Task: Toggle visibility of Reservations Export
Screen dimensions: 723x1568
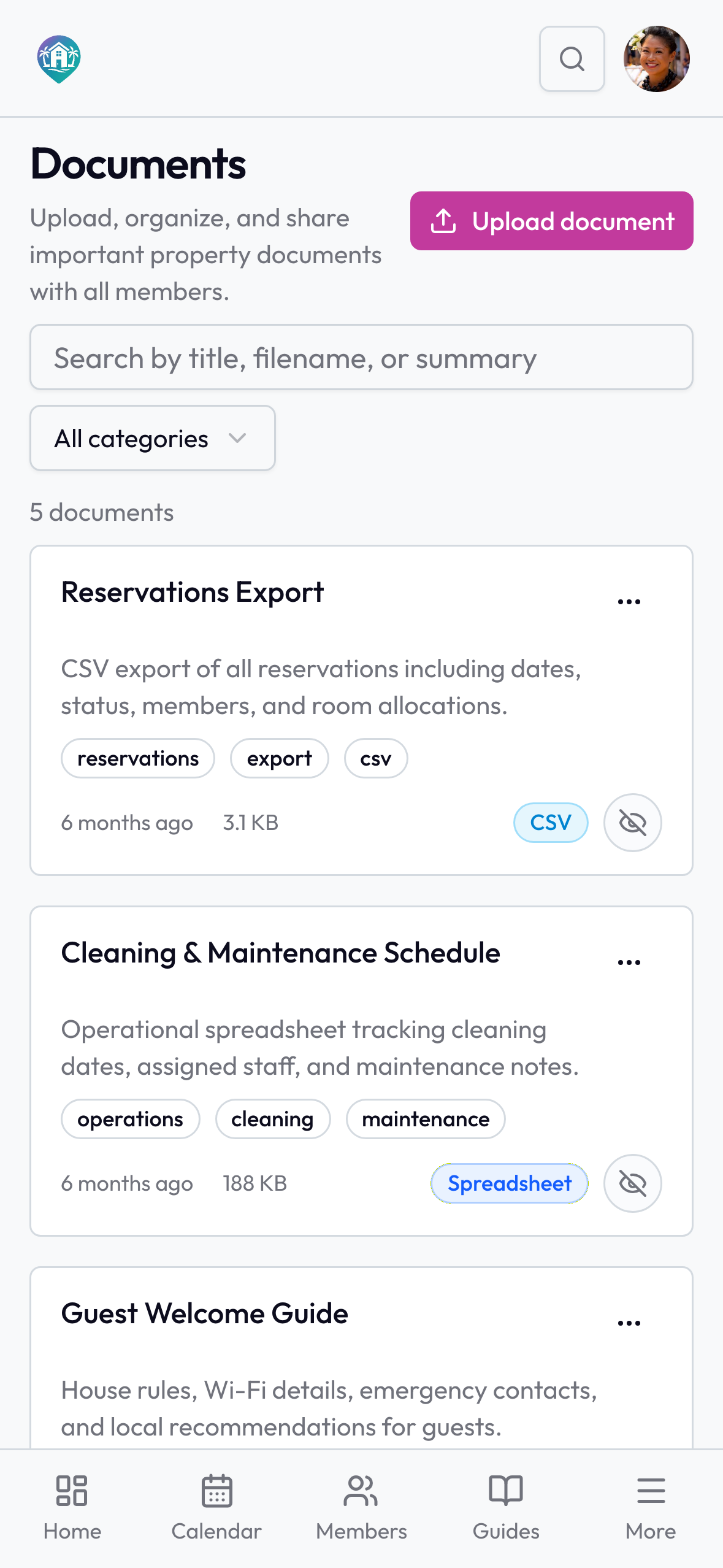Action: (x=632, y=823)
